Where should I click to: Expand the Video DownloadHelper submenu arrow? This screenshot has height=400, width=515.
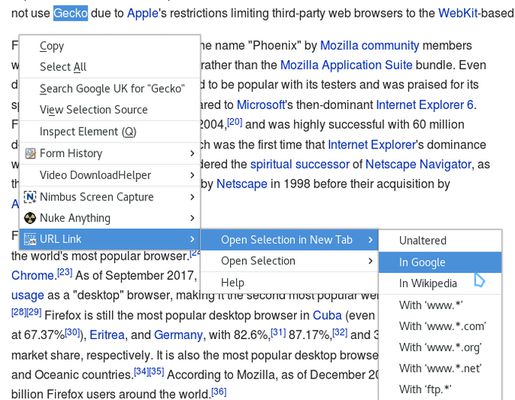(192, 175)
